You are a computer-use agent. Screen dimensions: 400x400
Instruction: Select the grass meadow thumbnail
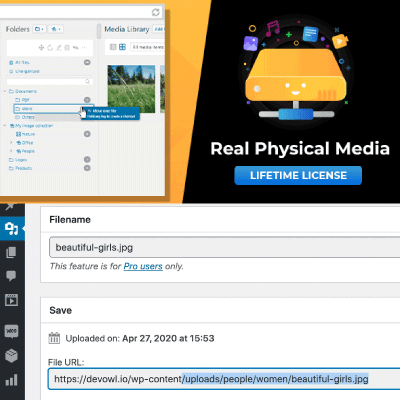click(x=131, y=89)
